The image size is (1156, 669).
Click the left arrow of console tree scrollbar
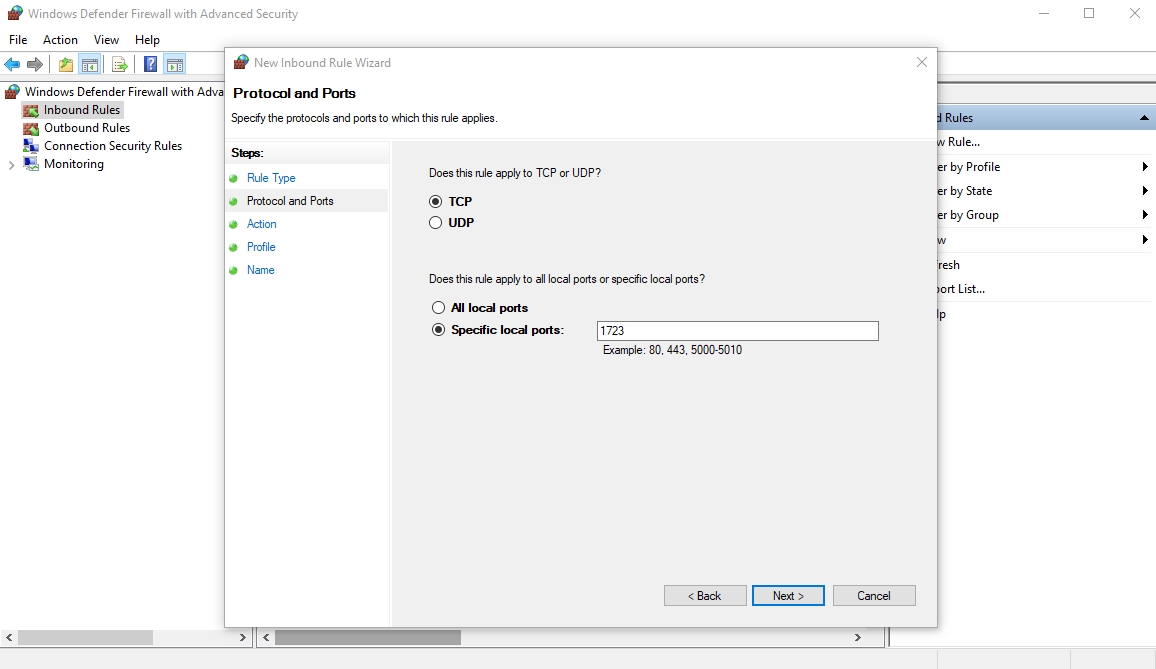(x=9, y=637)
